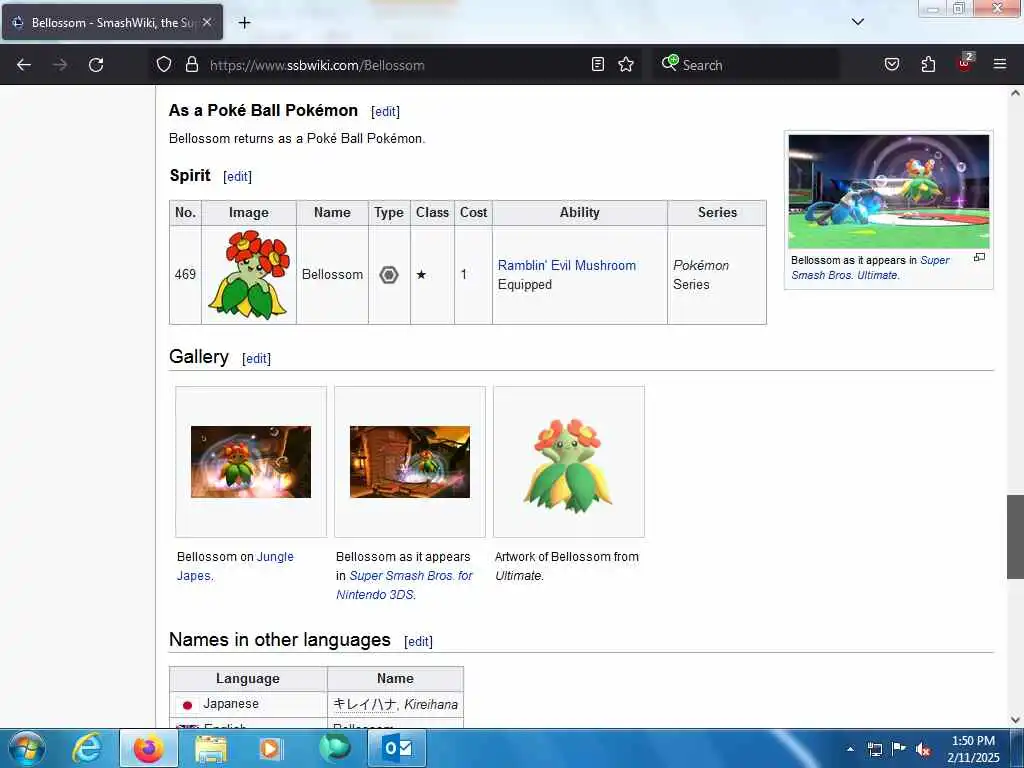Open Ramblin' Evil Mushroom Equipped link

tap(566, 265)
